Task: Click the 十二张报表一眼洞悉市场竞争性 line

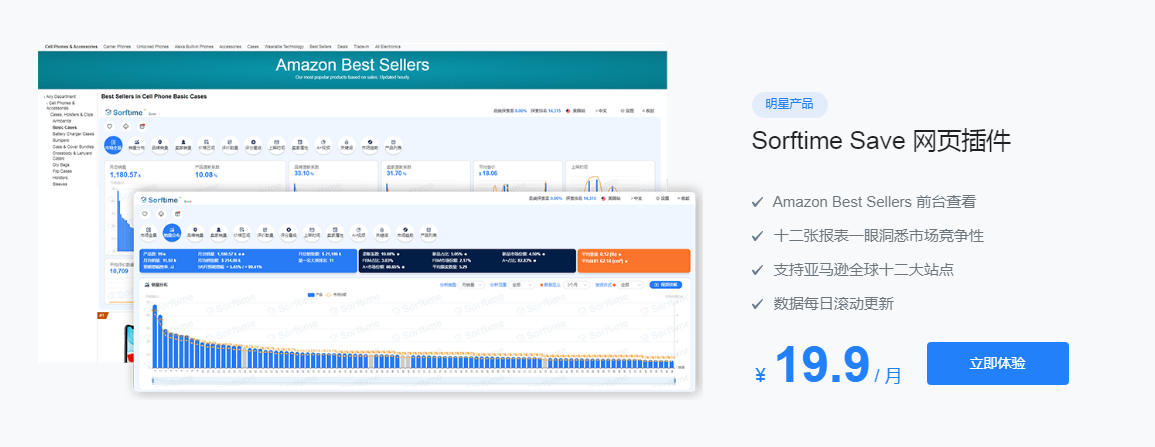Action: coord(878,236)
